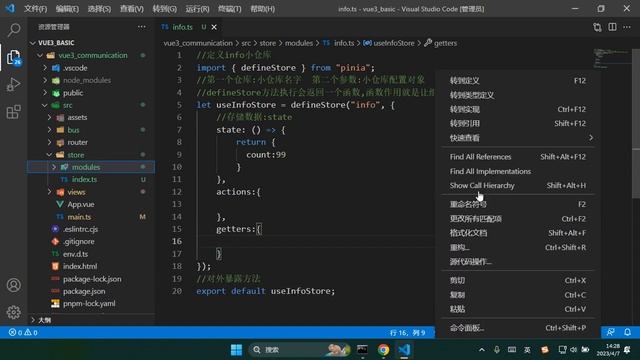Expand the assets folder

click(49, 118)
